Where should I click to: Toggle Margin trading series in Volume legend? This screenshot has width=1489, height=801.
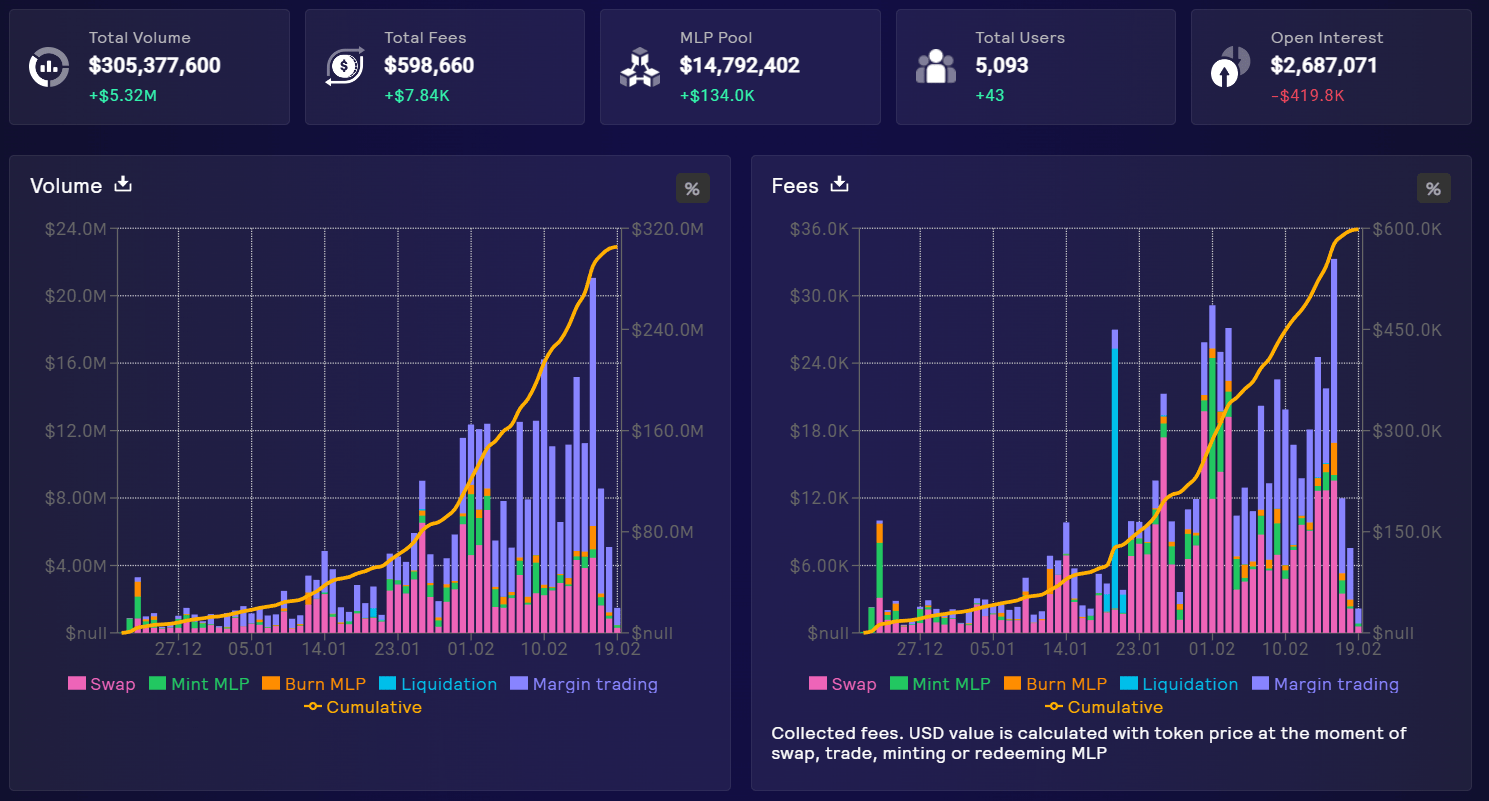pyautogui.click(x=584, y=684)
